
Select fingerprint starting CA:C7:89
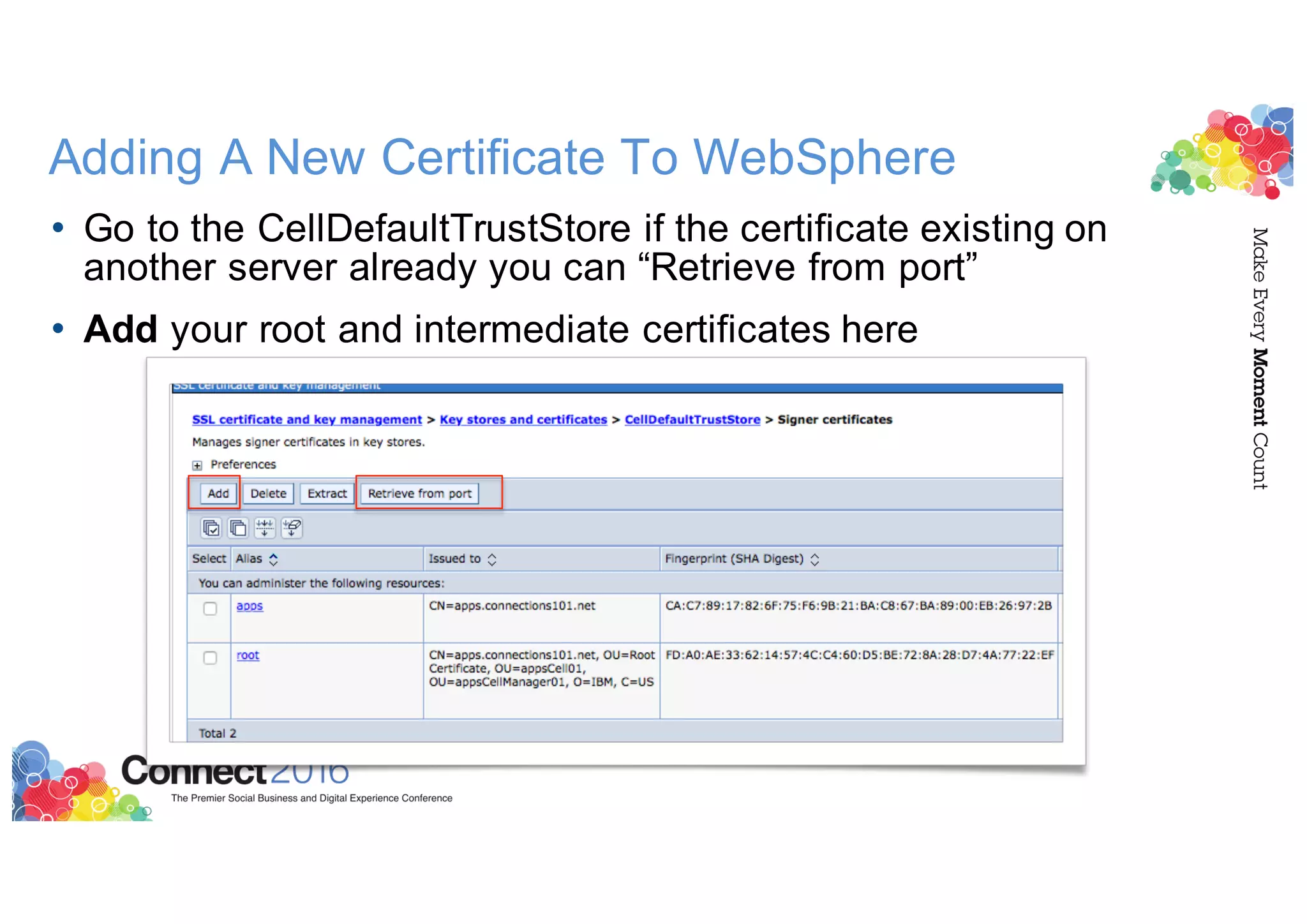pos(858,606)
